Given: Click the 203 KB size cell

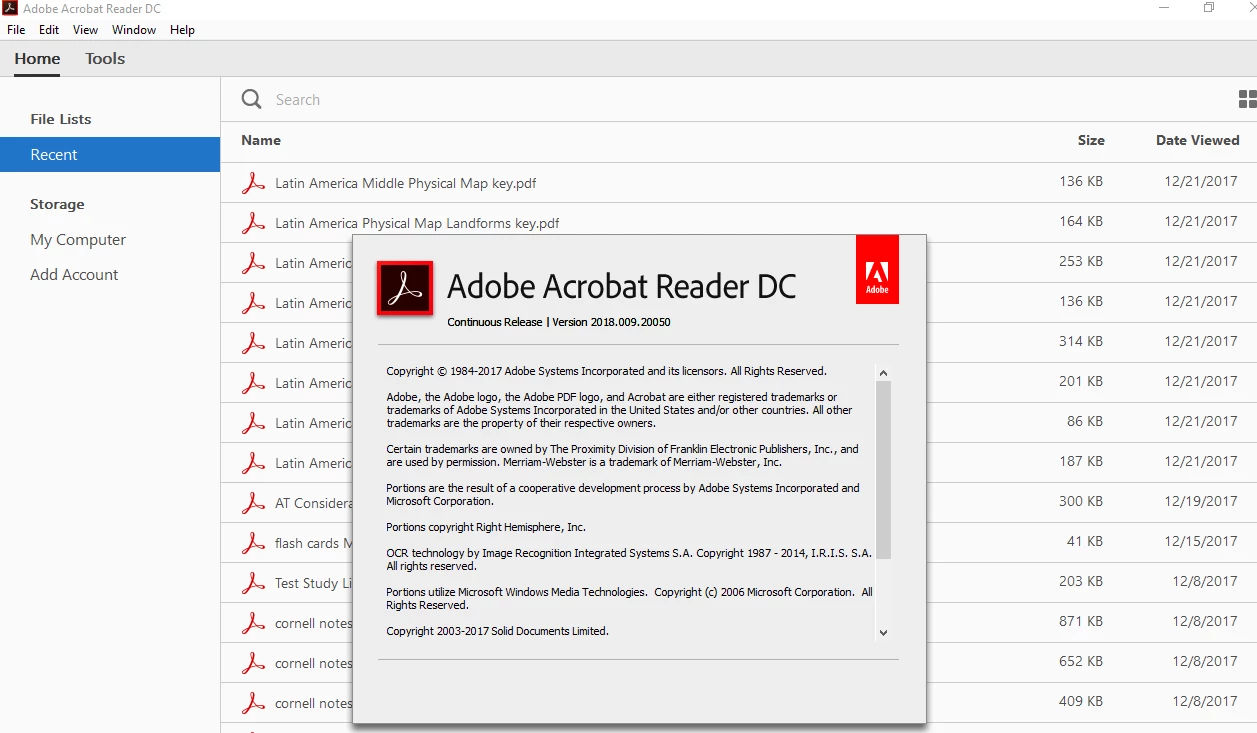Looking at the screenshot, I should pos(1081,581).
